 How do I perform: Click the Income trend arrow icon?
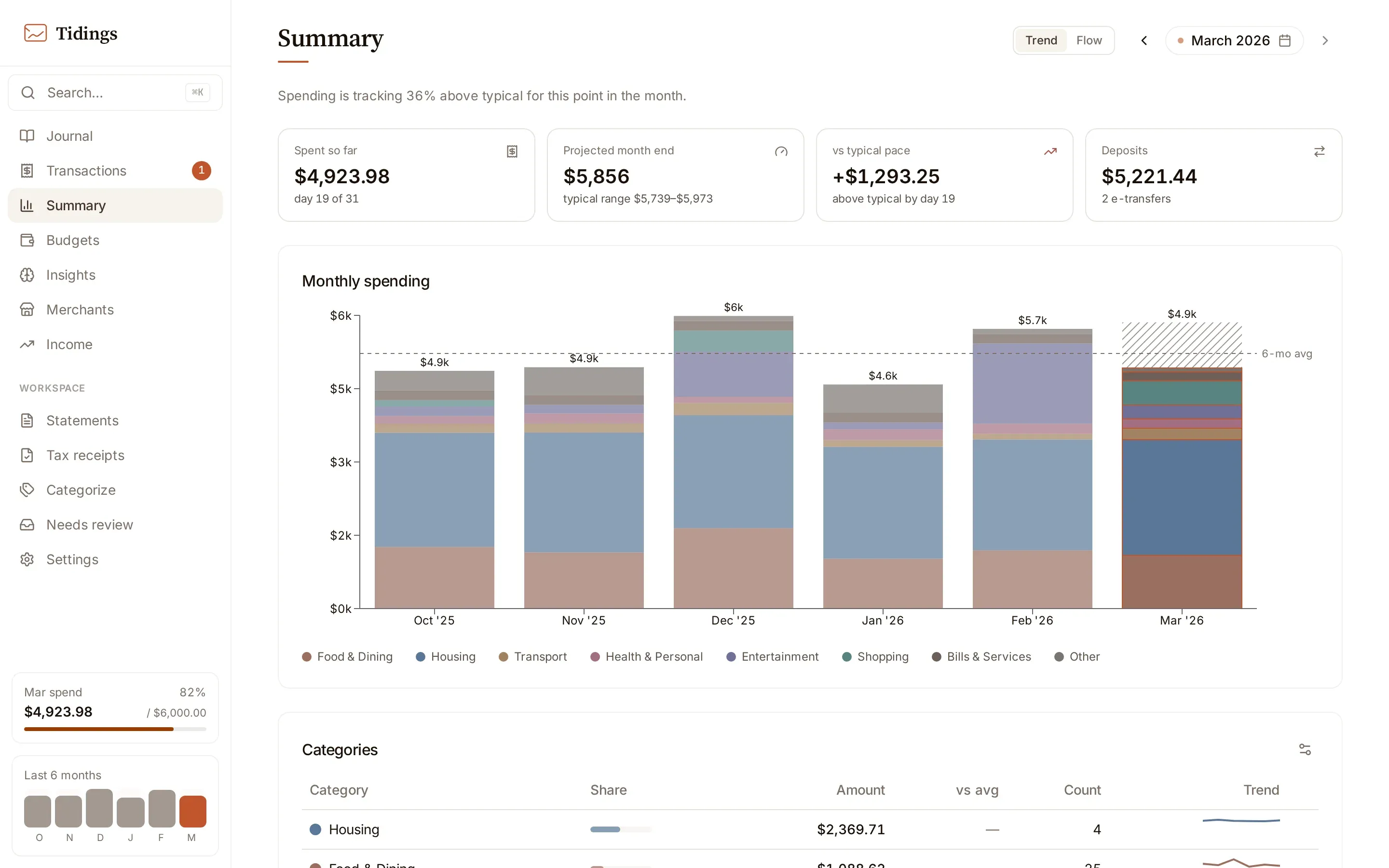click(x=27, y=344)
